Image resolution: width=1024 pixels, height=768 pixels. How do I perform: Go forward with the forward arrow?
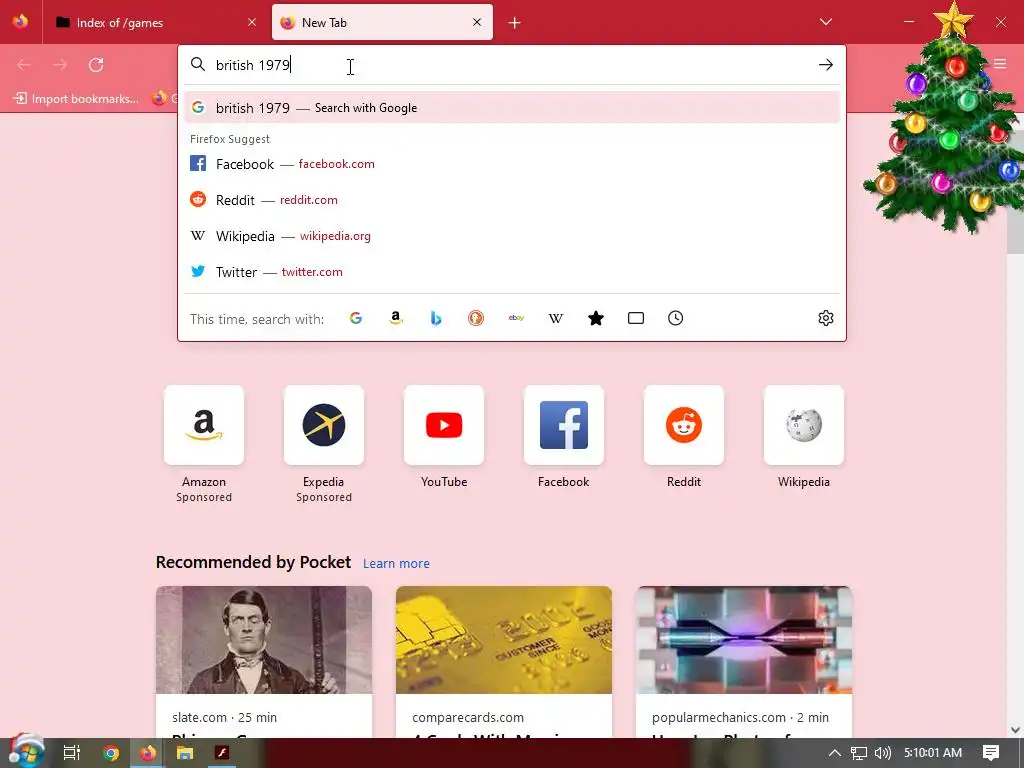click(60, 65)
